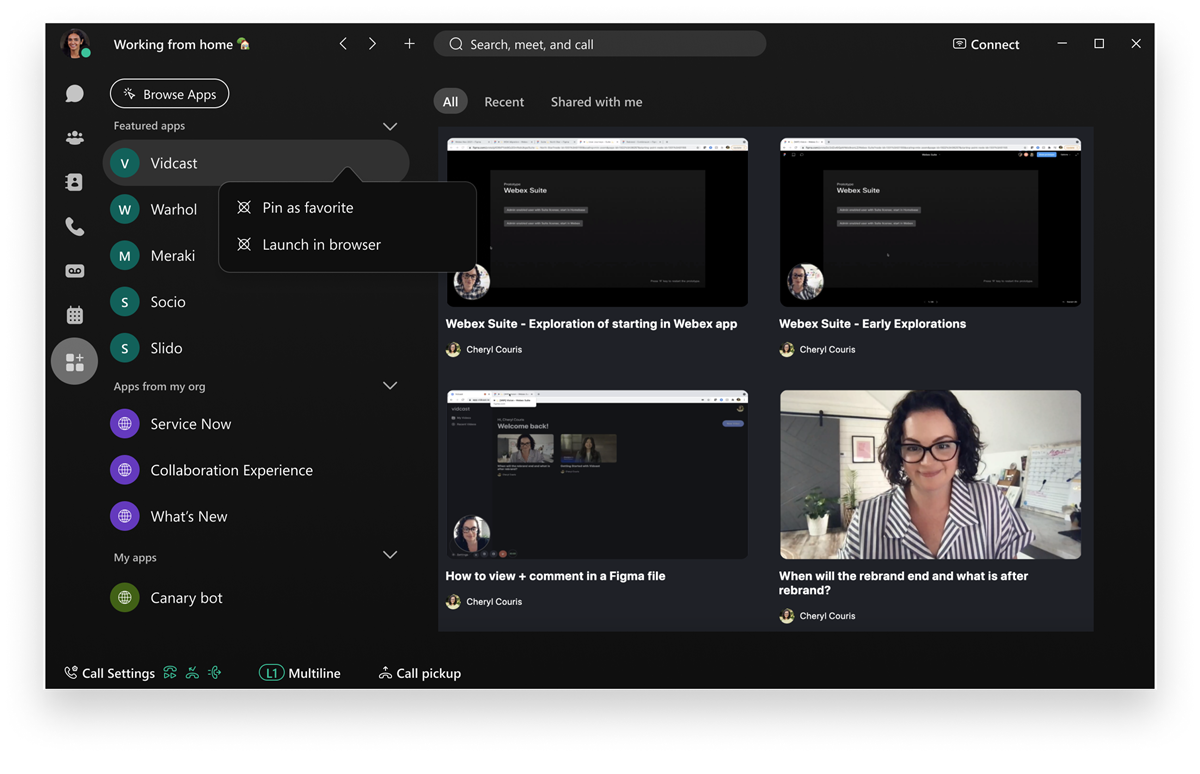This screenshot has height=774, width=1200.
Task: Open the Voicemail icon in sidebar
Action: 75,271
